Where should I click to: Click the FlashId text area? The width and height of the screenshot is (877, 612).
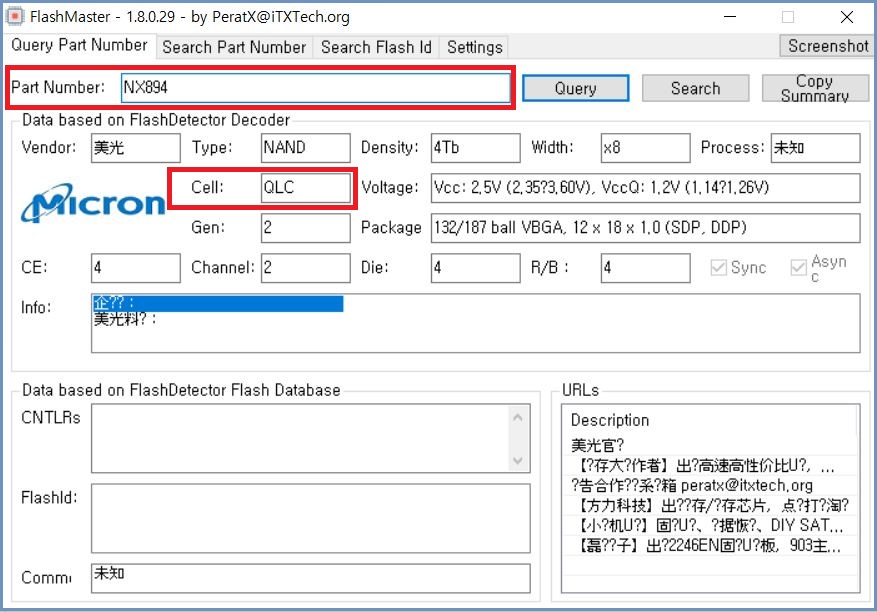(x=311, y=519)
